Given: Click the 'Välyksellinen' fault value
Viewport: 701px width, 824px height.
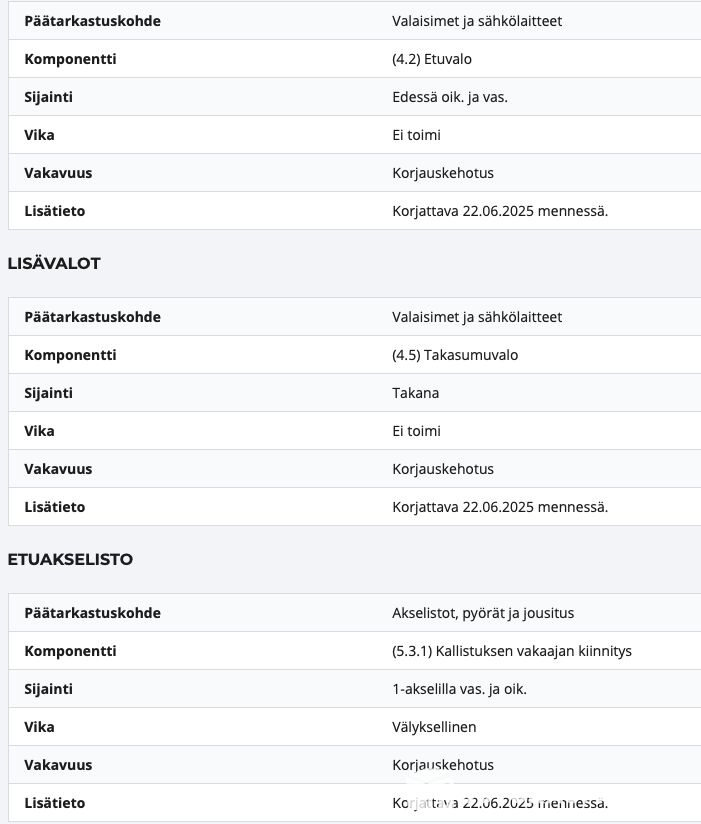Looking at the screenshot, I should coord(433,727).
